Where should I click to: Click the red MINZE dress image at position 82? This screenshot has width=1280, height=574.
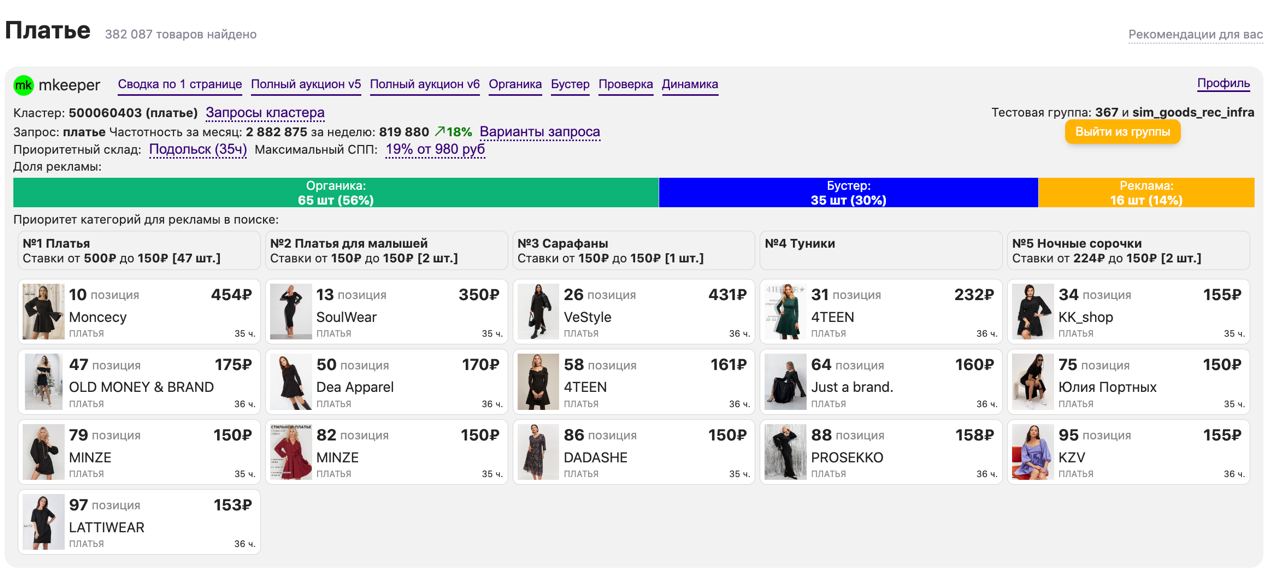click(x=291, y=451)
